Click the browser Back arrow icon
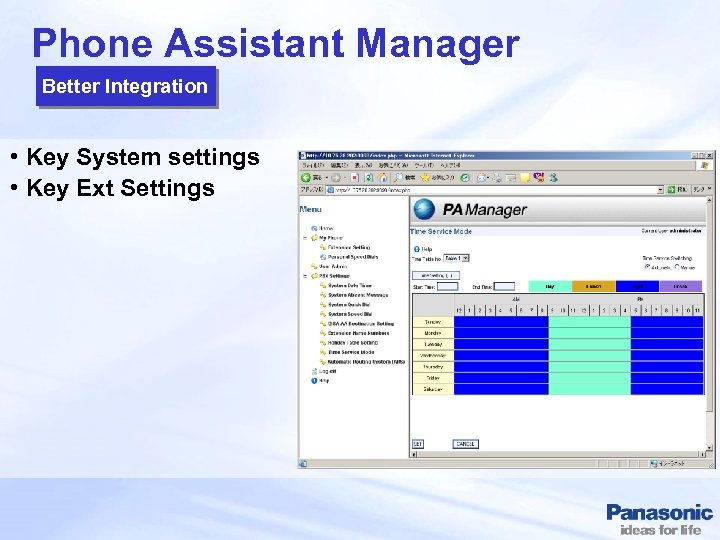 coord(306,177)
